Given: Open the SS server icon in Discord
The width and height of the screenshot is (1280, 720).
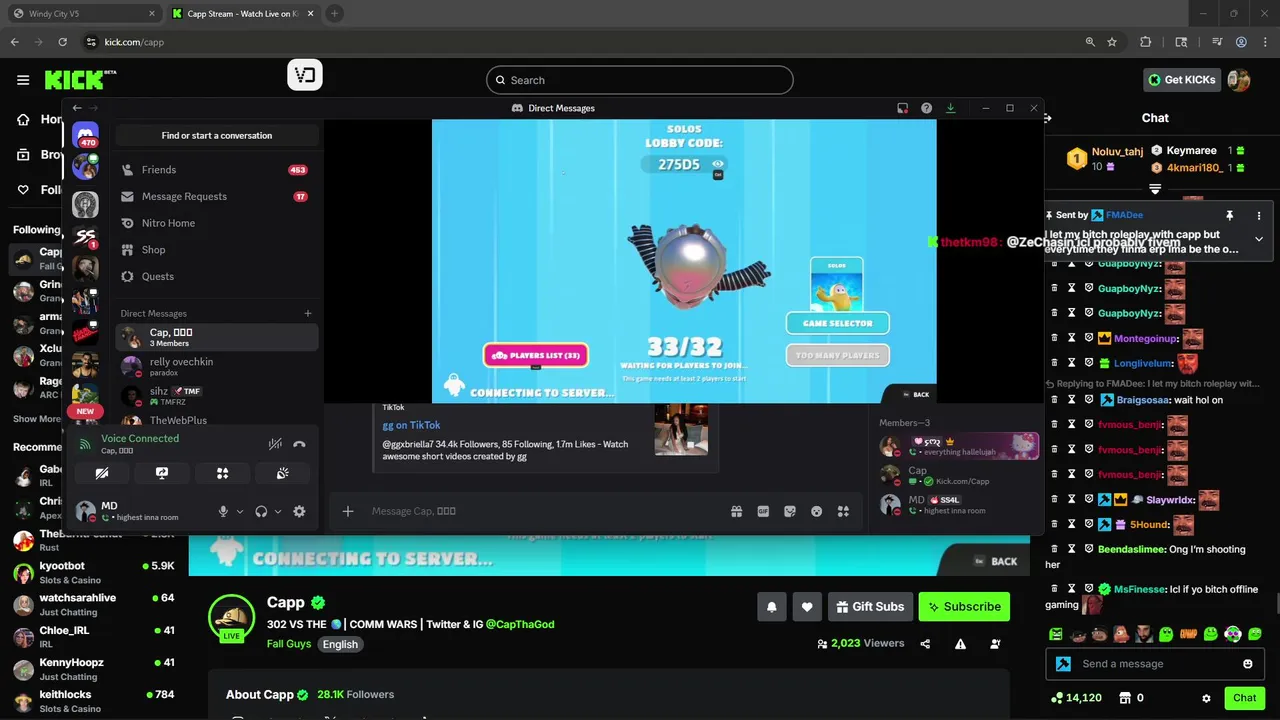Looking at the screenshot, I should pos(86,237).
